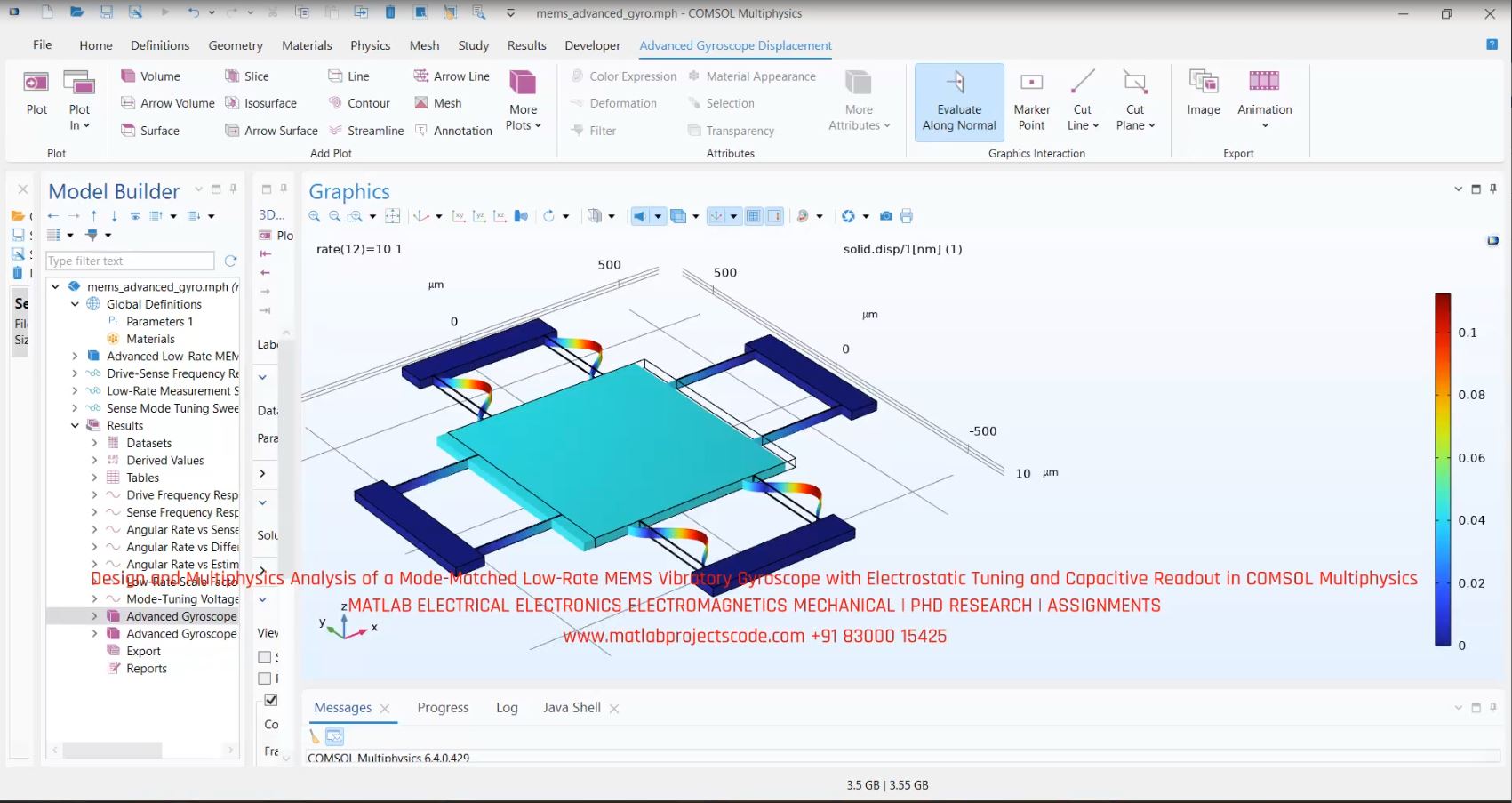Export plot as Image
The height and width of the screenshot is (803, 1512).
pyautogui.click(x=1204, y=92)
